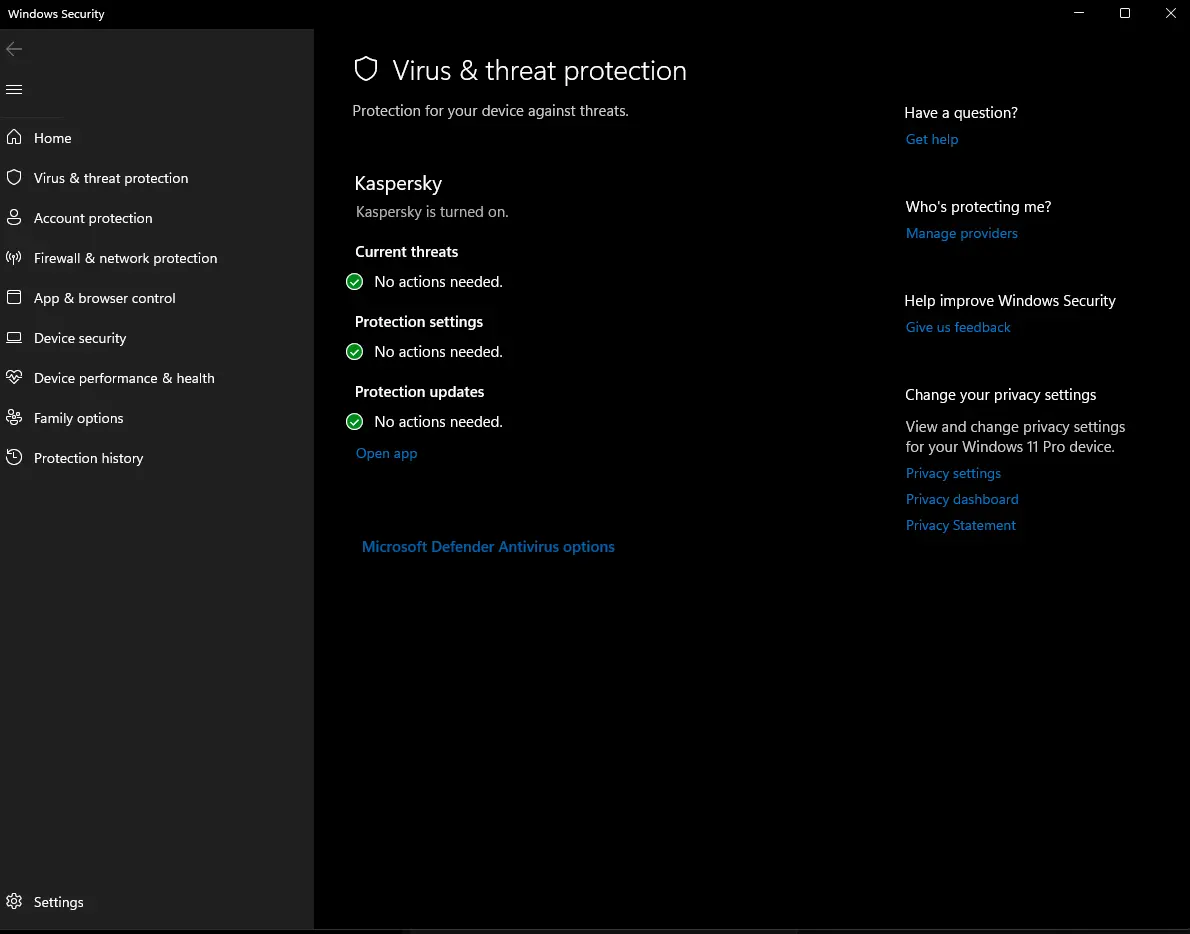1190x934 pixels.
Task: Click green checkmark under Current threats
Action: 354,281
